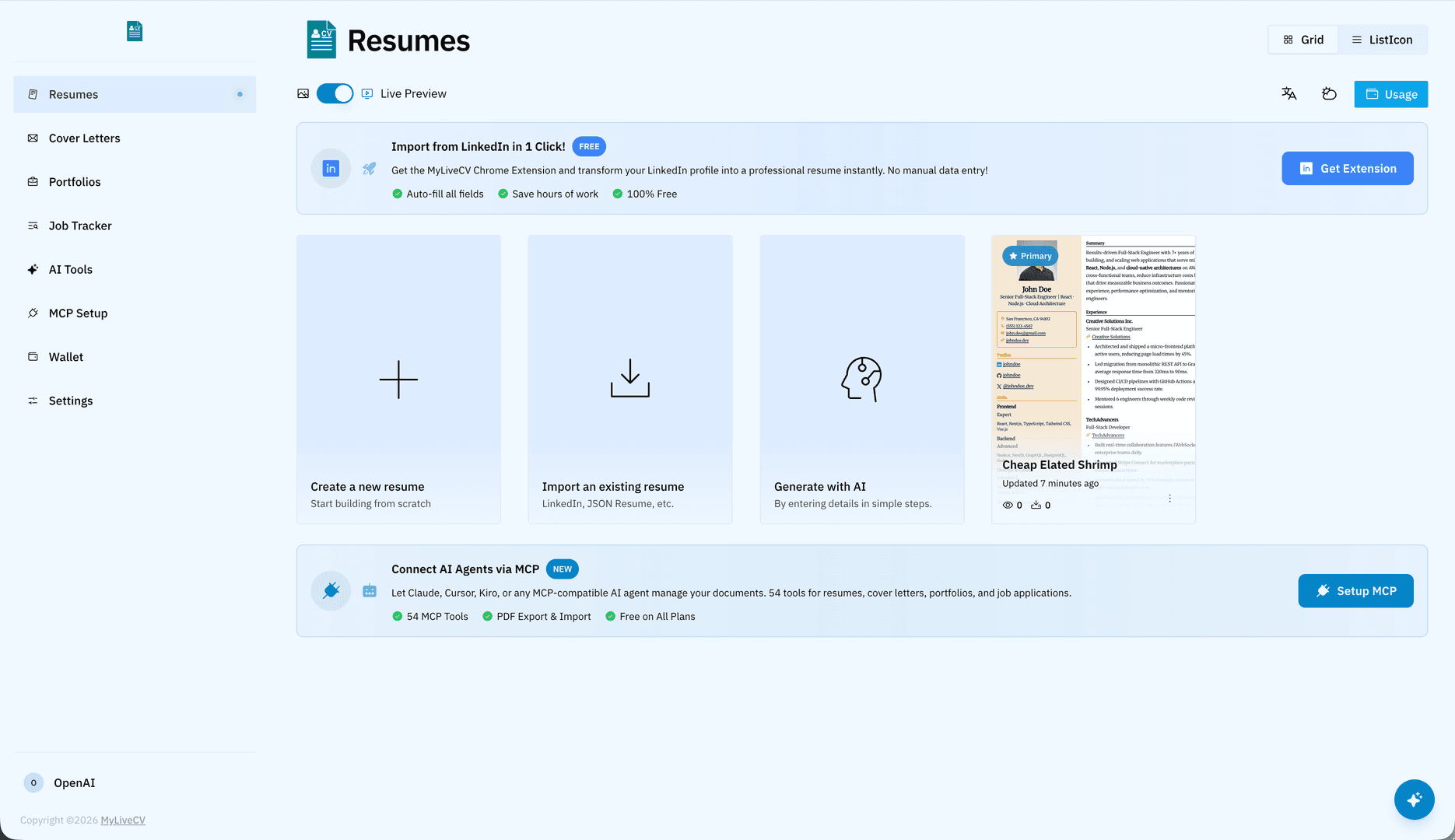Open AI Tools from sidebar

tap(135, 269)
